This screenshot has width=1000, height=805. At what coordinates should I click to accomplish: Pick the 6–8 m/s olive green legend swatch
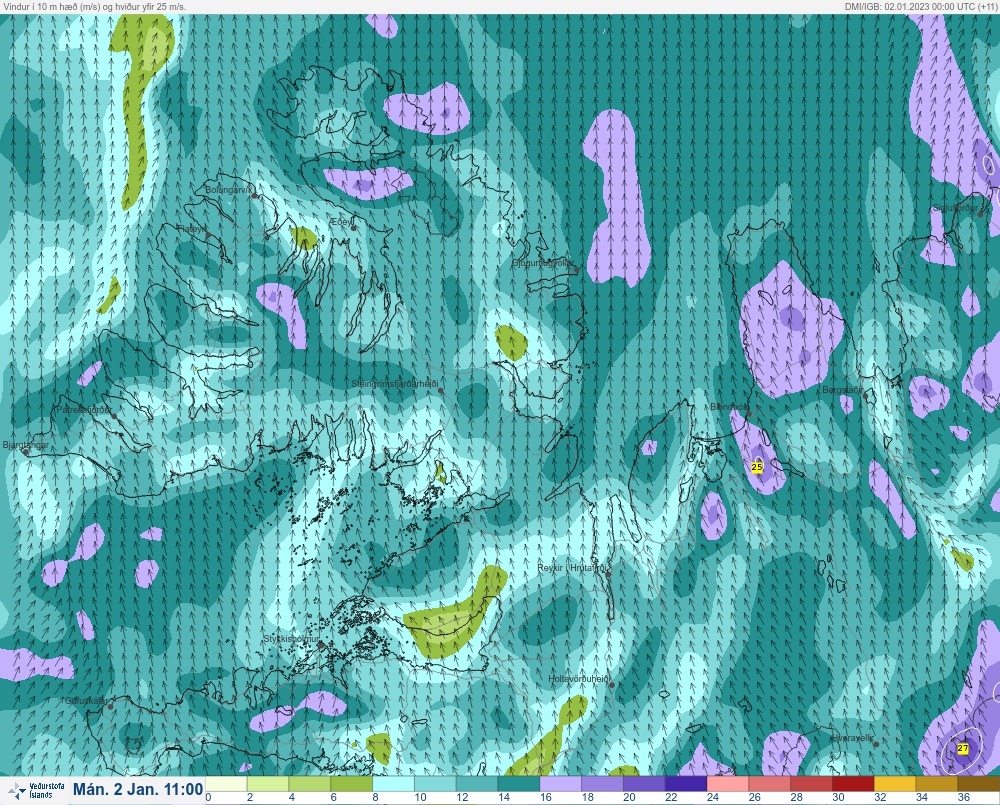tap(351, 784)
